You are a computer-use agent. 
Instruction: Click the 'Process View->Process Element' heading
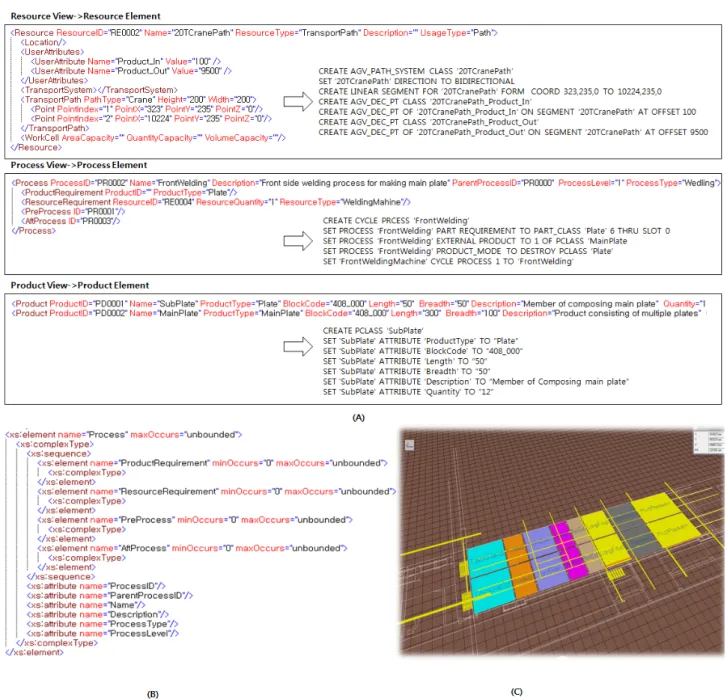[79, 165]
